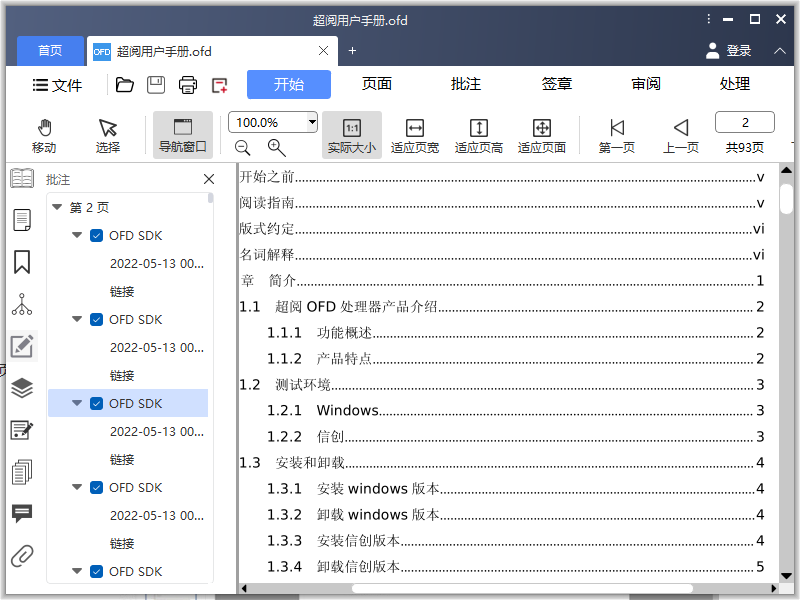
Task: Print the document with the printer icon
Action: click(x=188, y=85)
